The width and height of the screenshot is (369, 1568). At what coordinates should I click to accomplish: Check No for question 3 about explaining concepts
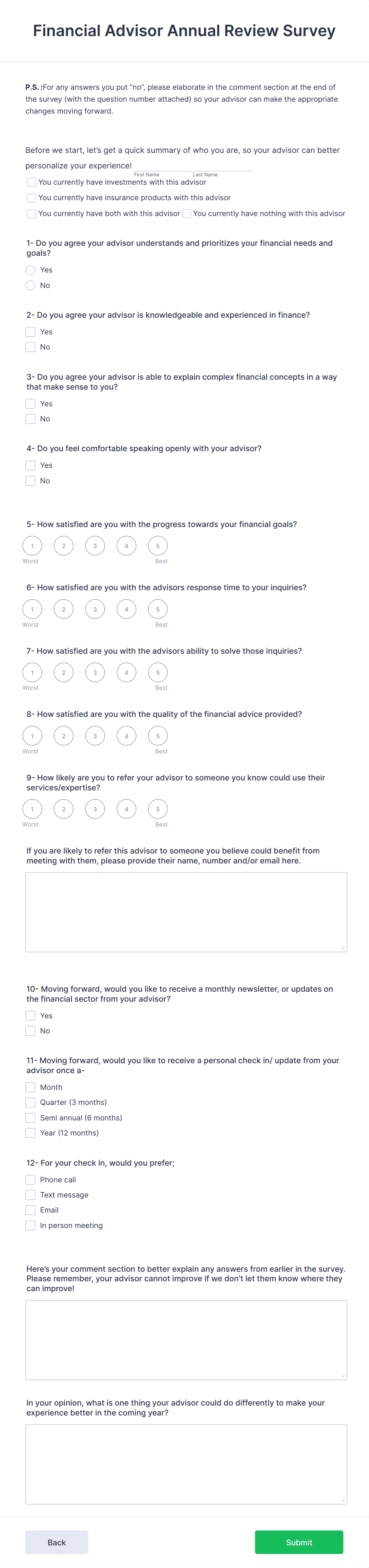pos(30,418)
